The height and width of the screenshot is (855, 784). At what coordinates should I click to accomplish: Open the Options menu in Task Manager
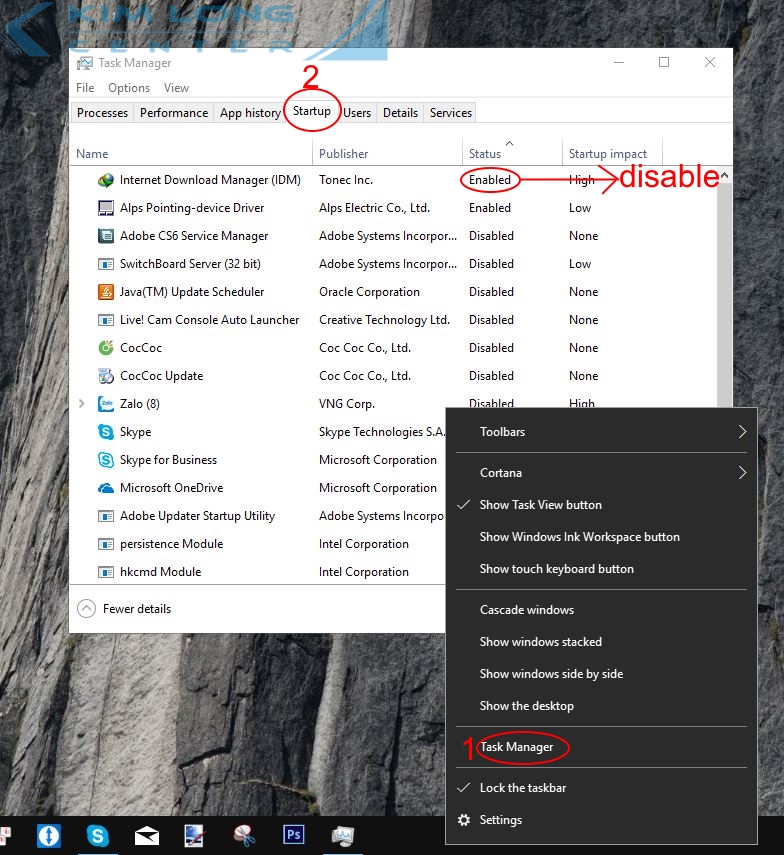(129, 88)
